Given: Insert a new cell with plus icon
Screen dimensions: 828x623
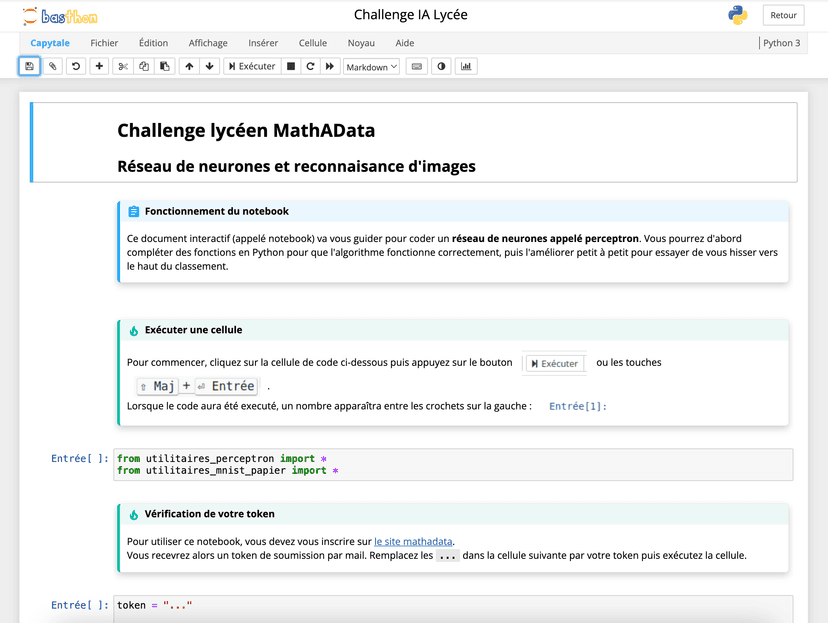Looking at the screenshot, I should pyautogui.click(x=99, y=66).
